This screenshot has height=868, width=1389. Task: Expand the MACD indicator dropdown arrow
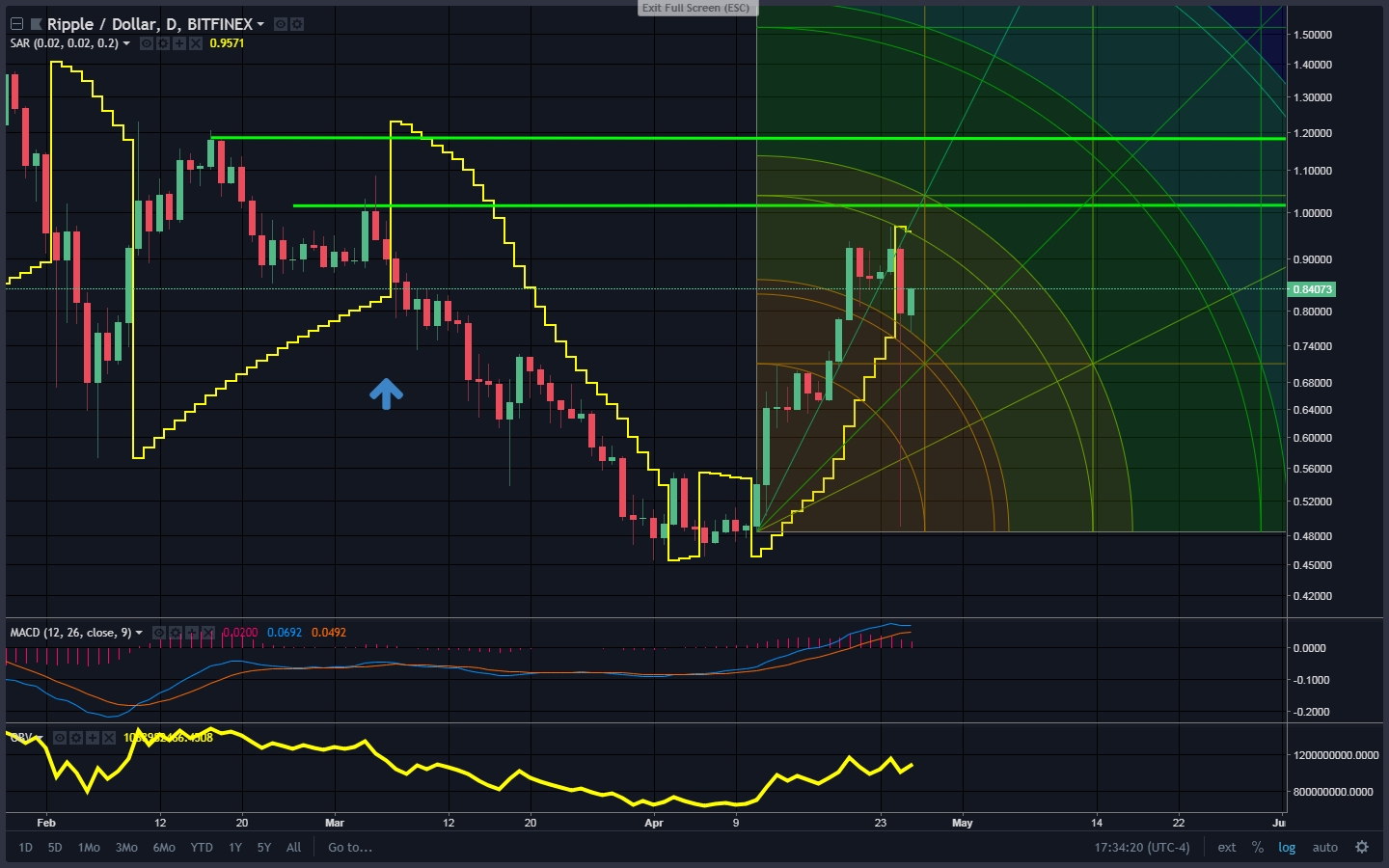click(139, 633)
